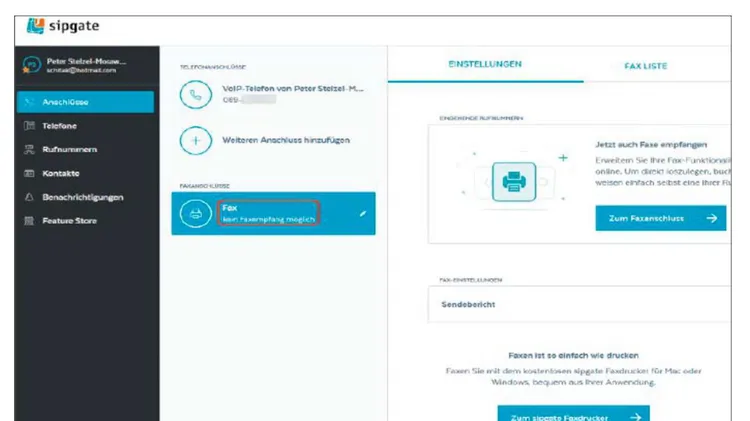Viewport: 750px width, 421px height.
Task: Click the large fax printer illustration
Action: tap(514, 182)
